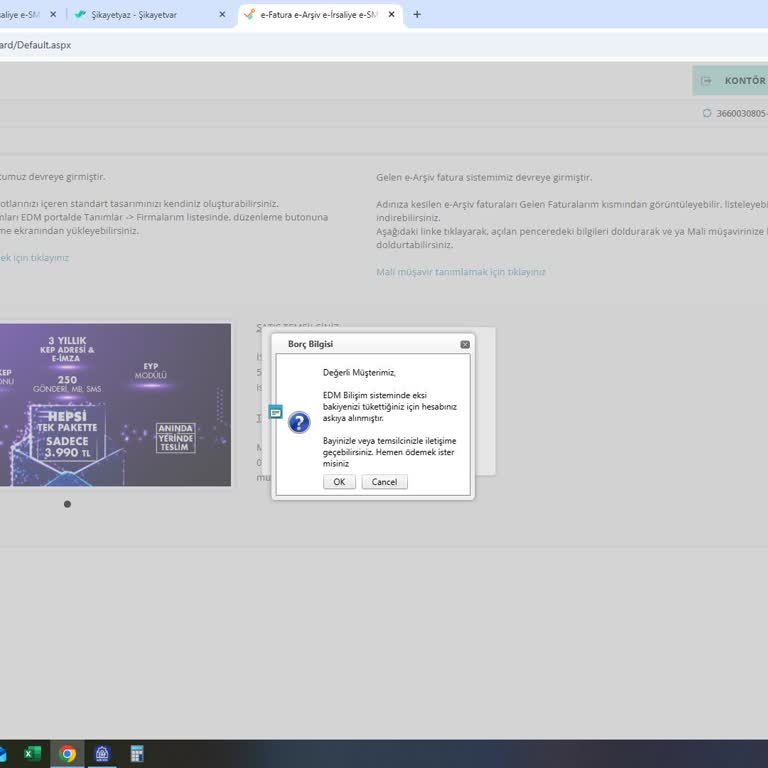
Task: Launch Calculator from the taskbar
Action: tap(137, 754)
